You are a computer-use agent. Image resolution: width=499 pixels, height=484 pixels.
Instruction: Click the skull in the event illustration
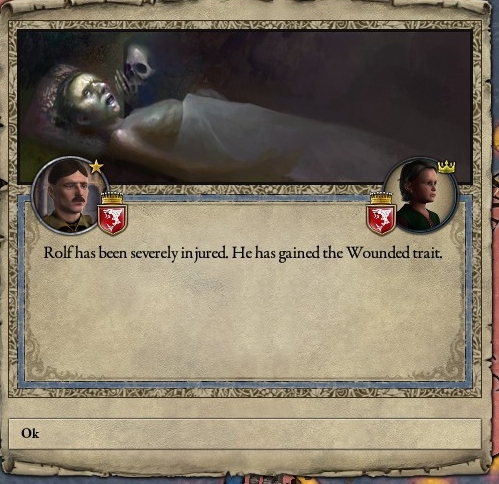click(x=138, y=64)
